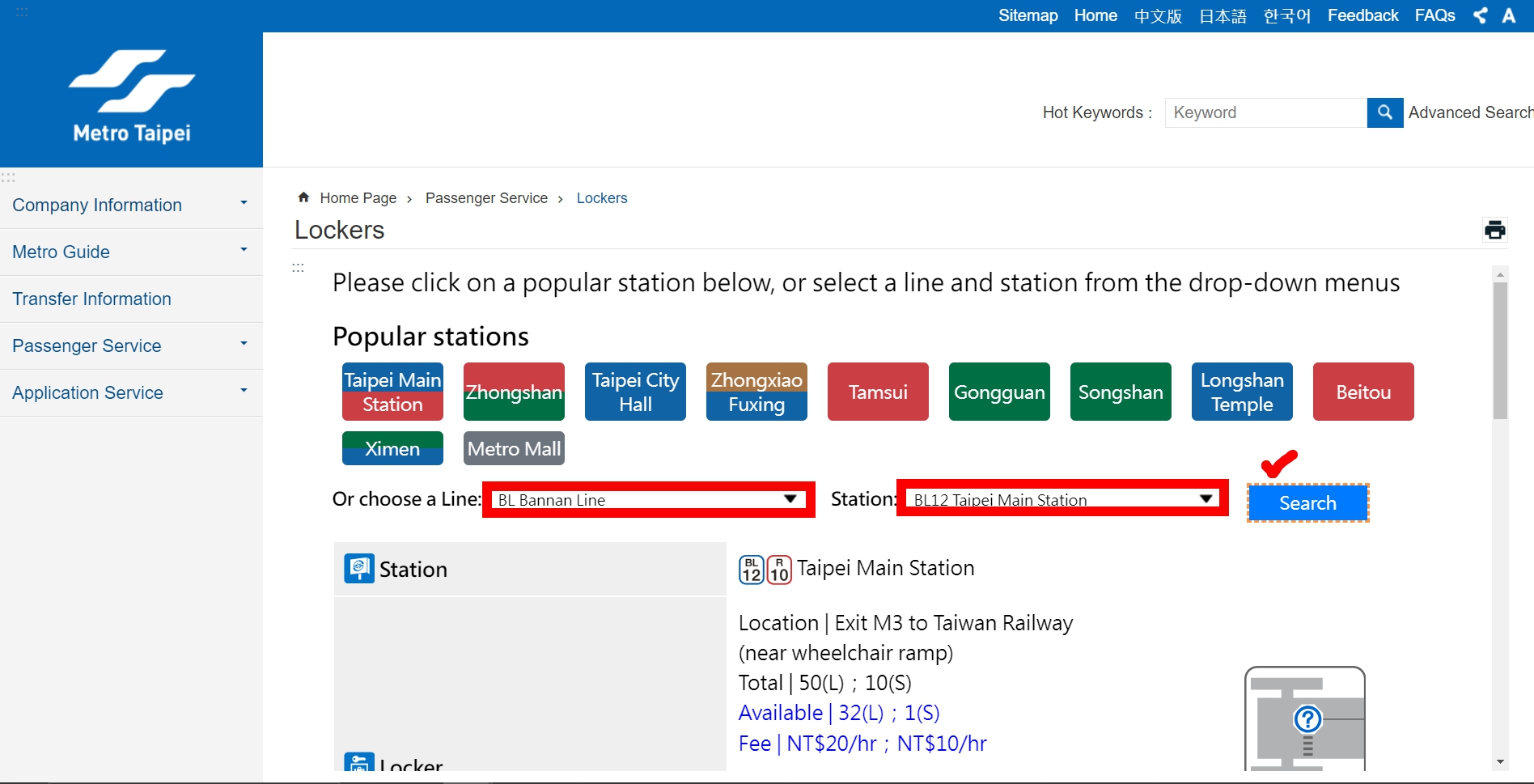Select Longshan Temple station
This screenshot has height=784, width=1534.
tap(1242, 392)
